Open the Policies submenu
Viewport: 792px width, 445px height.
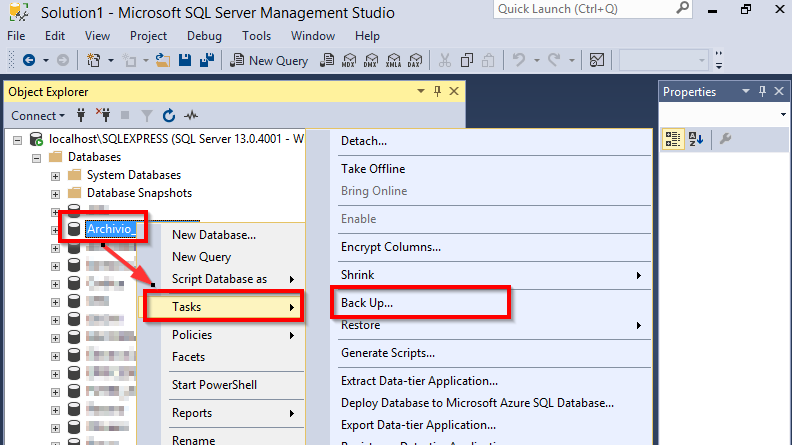coord(233,335)
